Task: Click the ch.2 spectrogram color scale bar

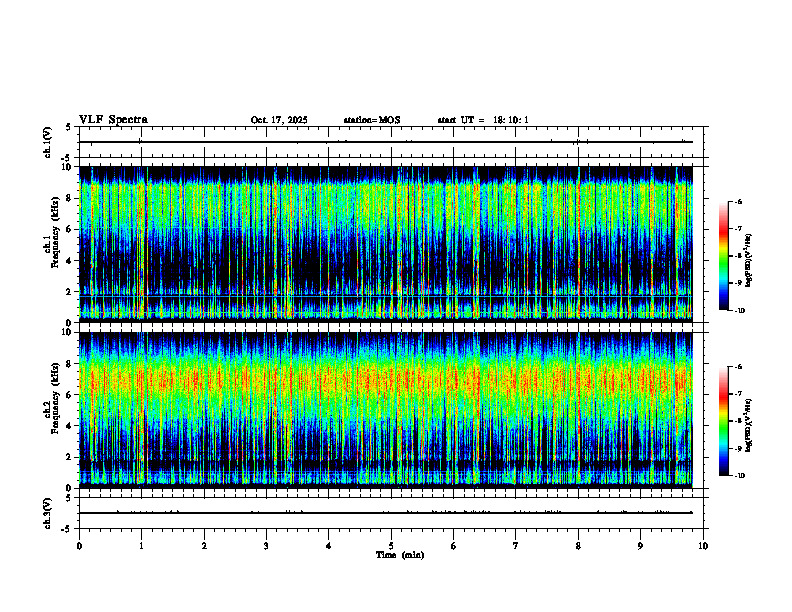Action: click(723, 421)
